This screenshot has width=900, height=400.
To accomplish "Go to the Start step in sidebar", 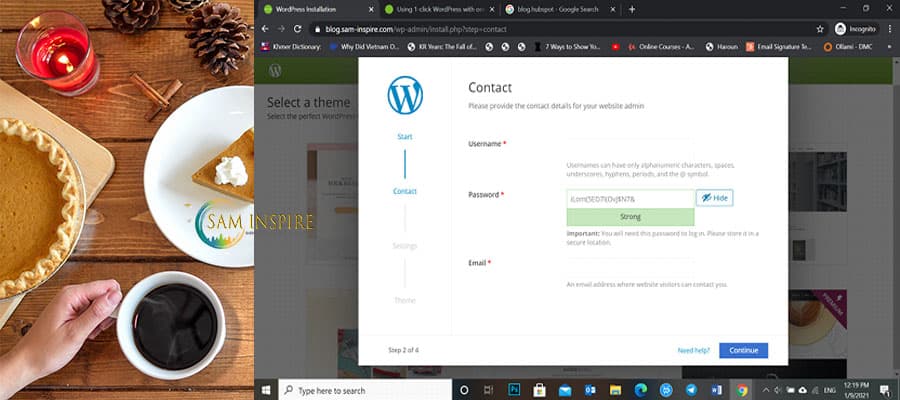I will tap(404, 136).
